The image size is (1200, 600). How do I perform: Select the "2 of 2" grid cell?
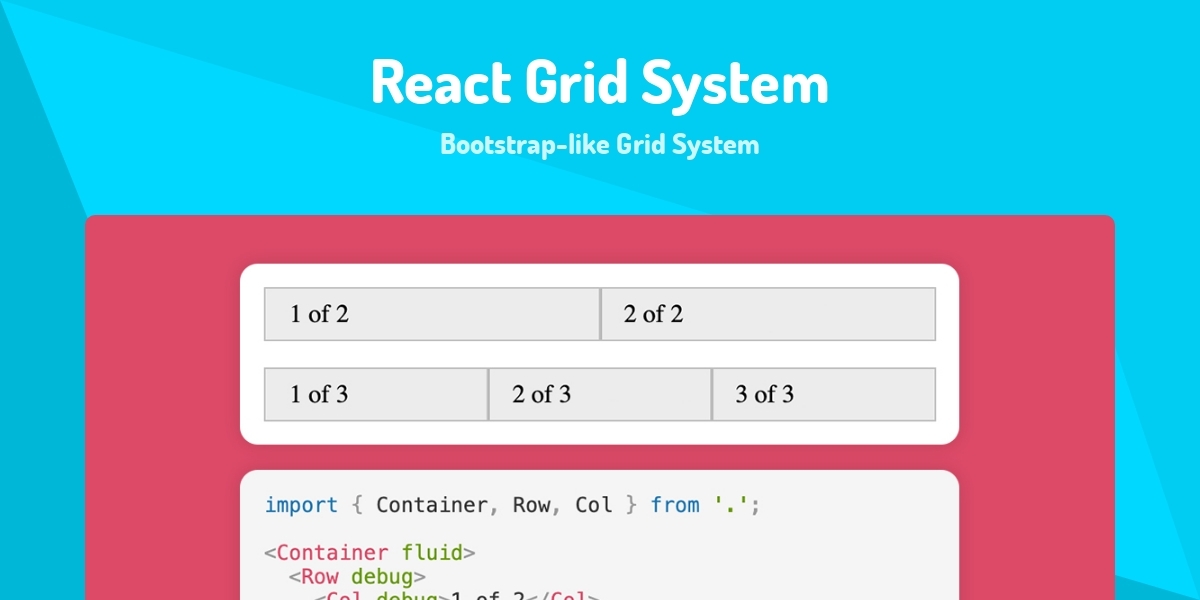[767, 314]
